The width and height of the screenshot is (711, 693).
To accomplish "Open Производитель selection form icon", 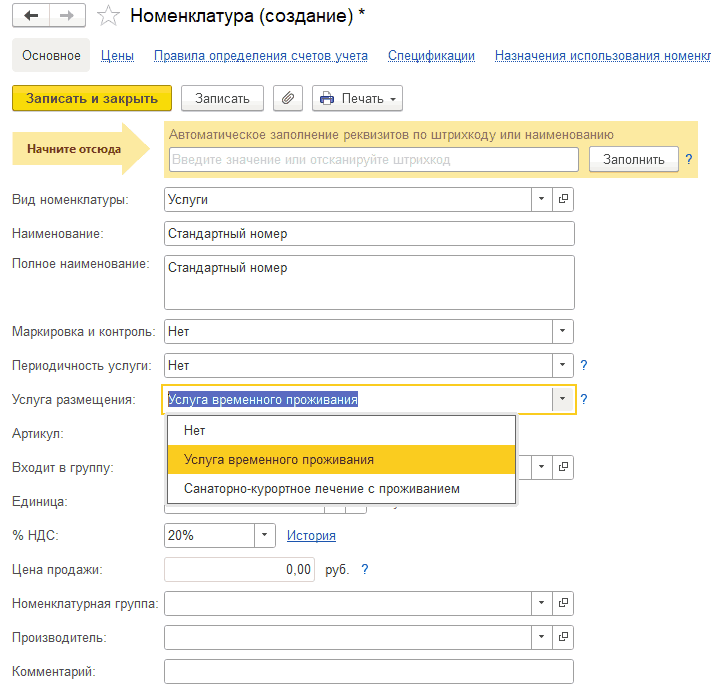I will tap(564, 637).
